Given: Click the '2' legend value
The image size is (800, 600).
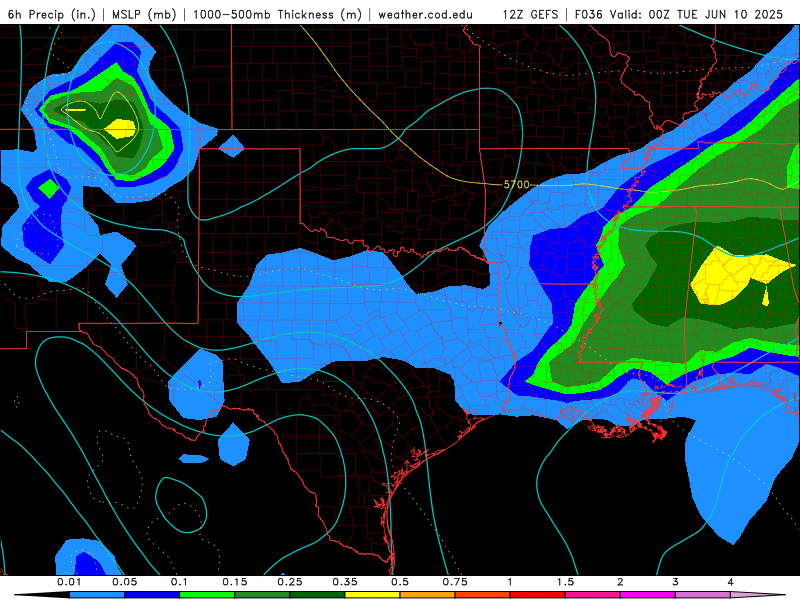Looking at the screenshot, I should coord(620,582).
